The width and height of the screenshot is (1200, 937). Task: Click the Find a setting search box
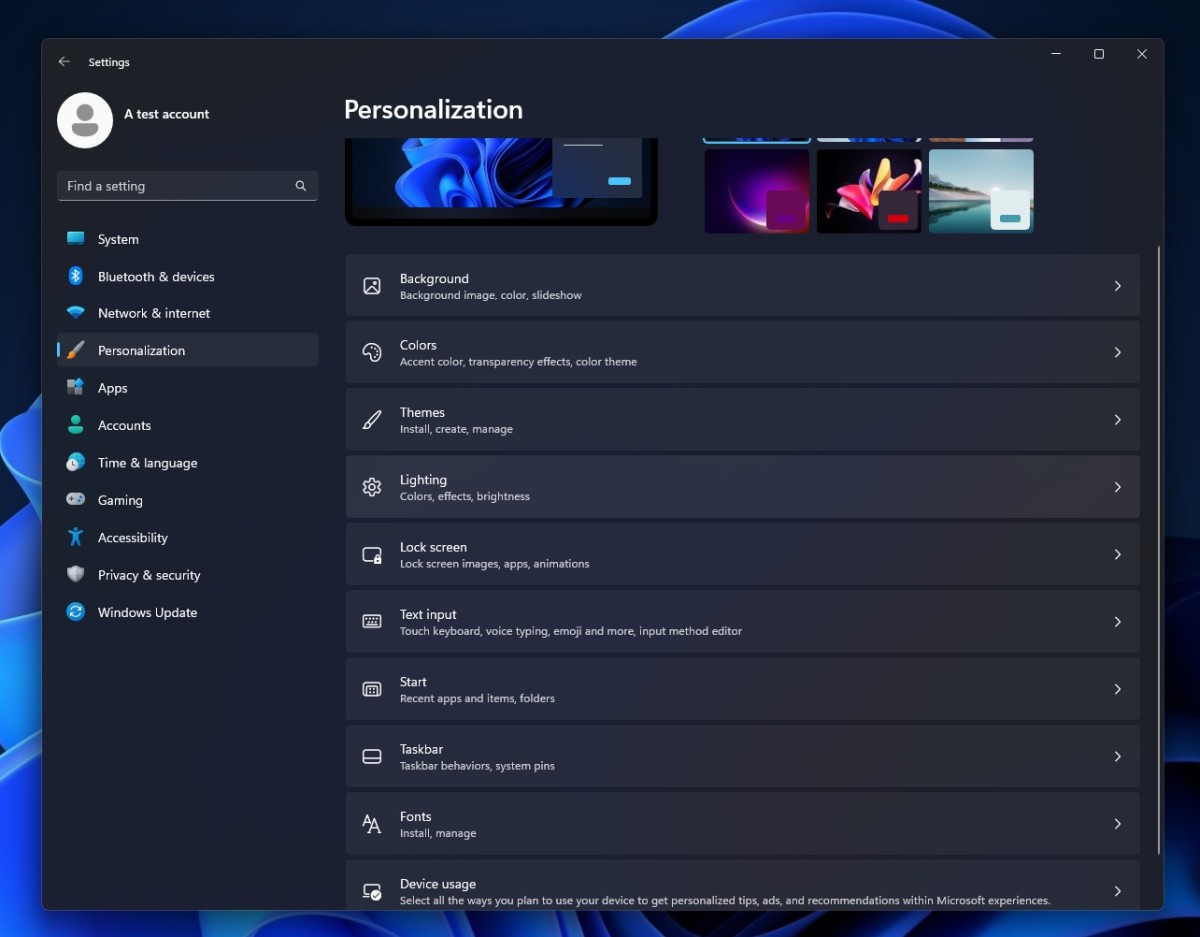coord(187,186)
